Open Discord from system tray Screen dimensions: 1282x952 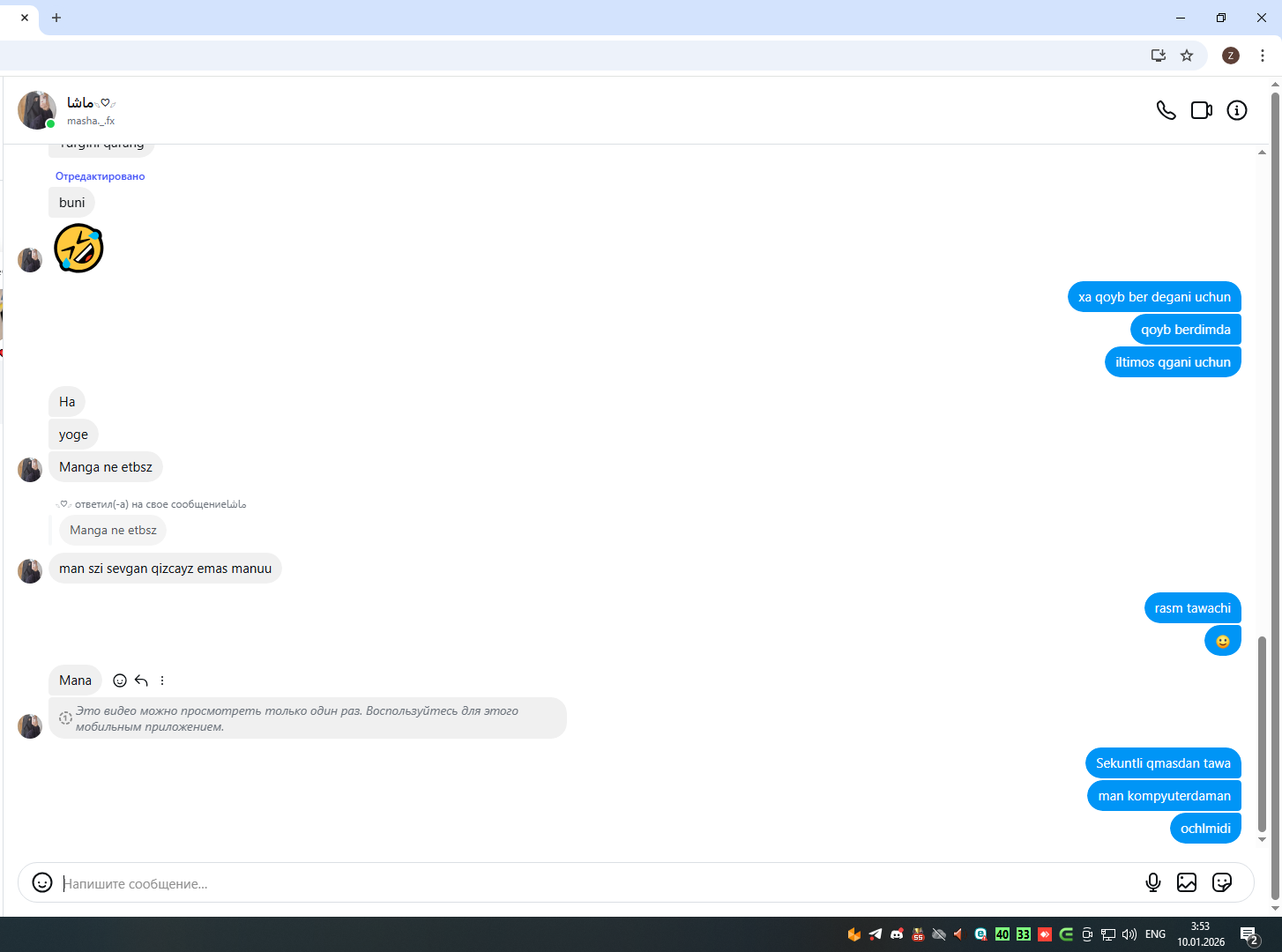897,934
